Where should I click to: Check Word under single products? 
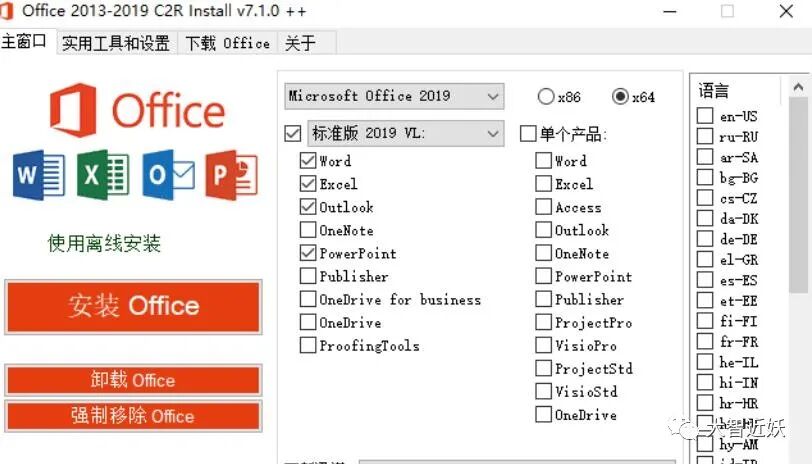click(x=543, y=161)
